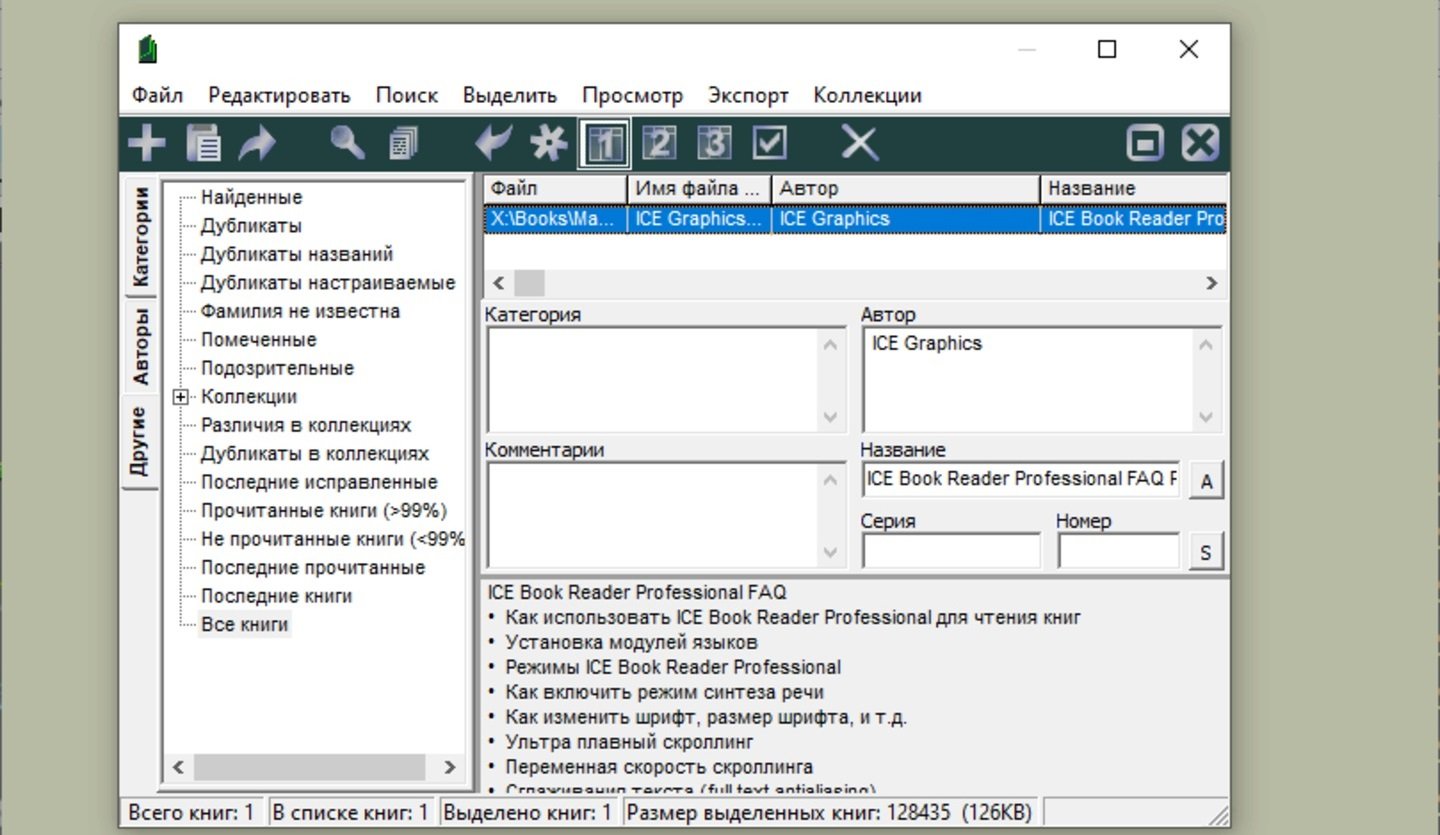1440x835 pixels.
Task: Click the paste clipboard toolbar icon
Action: pyautogui.click(x=204, y=144)
